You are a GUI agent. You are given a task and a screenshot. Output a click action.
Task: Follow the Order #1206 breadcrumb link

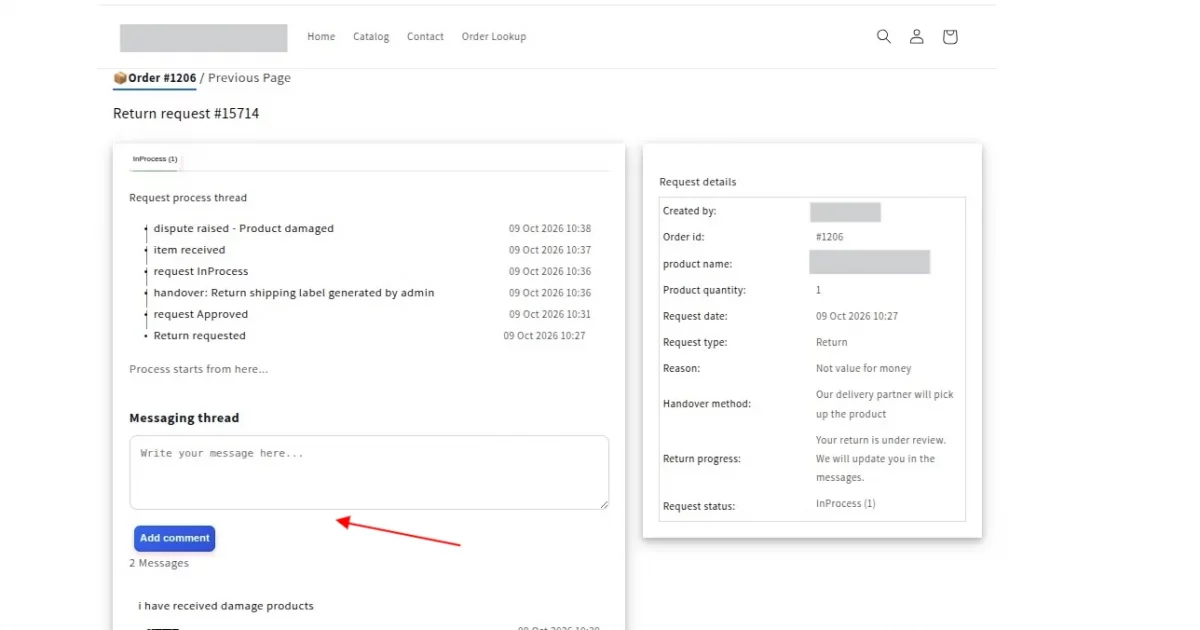tap(154, 78)
